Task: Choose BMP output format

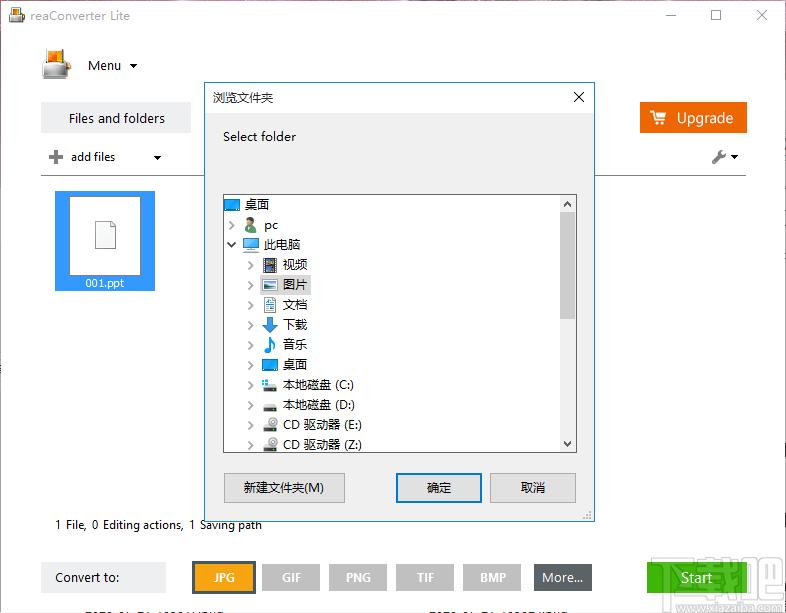Action: click(x=492, y=577)
